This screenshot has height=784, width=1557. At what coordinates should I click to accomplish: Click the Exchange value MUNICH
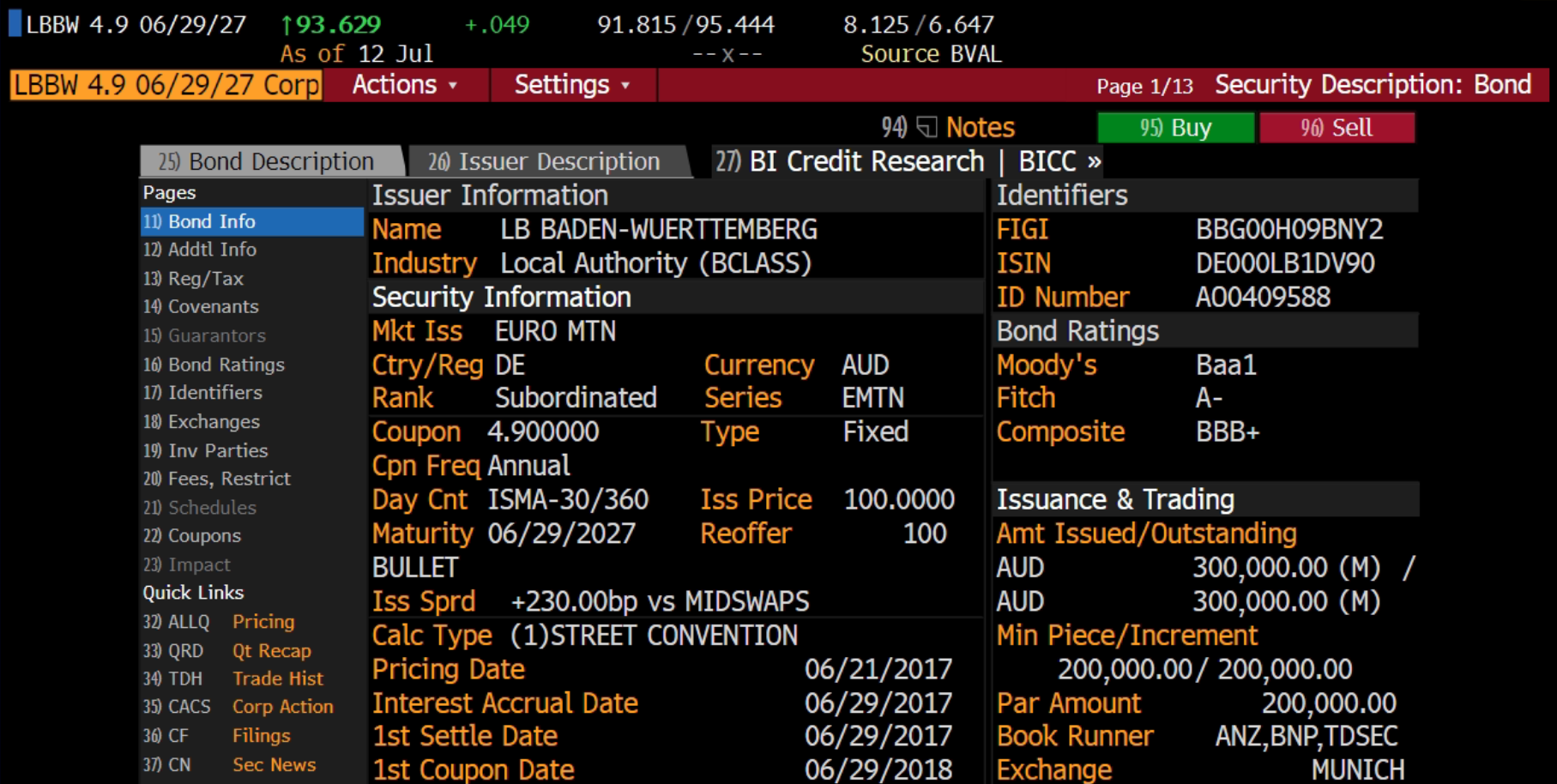point(1358,770)
